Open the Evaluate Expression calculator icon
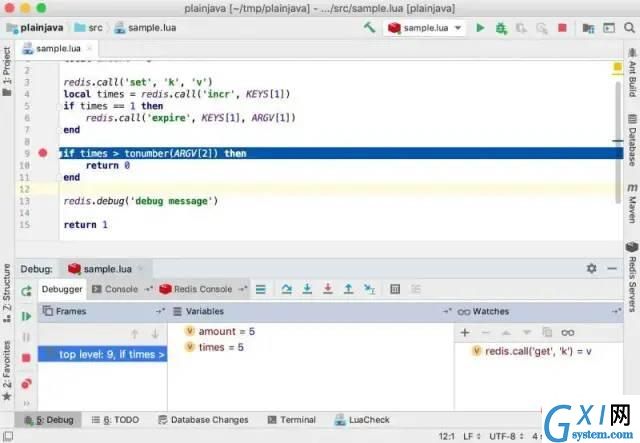Image resolution: width=640 pixels, height=443 pixels. tap(395, 289)
